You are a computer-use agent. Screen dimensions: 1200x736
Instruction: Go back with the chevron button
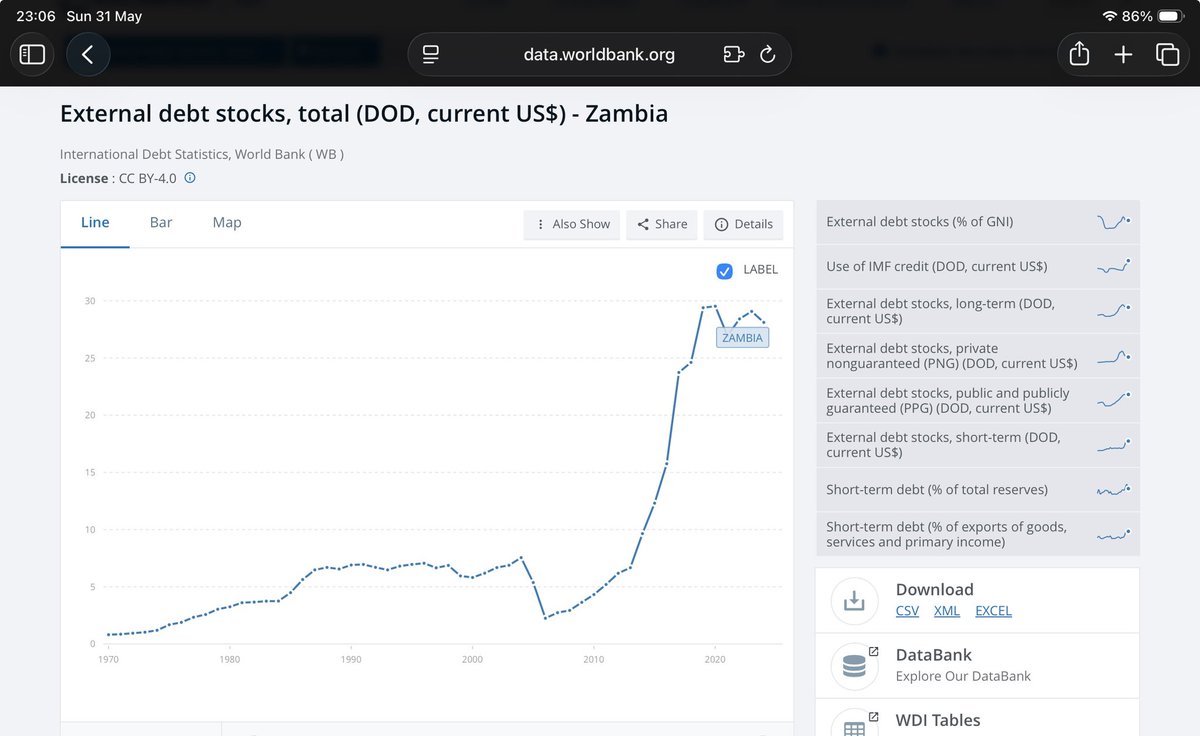tap(88, 55)
